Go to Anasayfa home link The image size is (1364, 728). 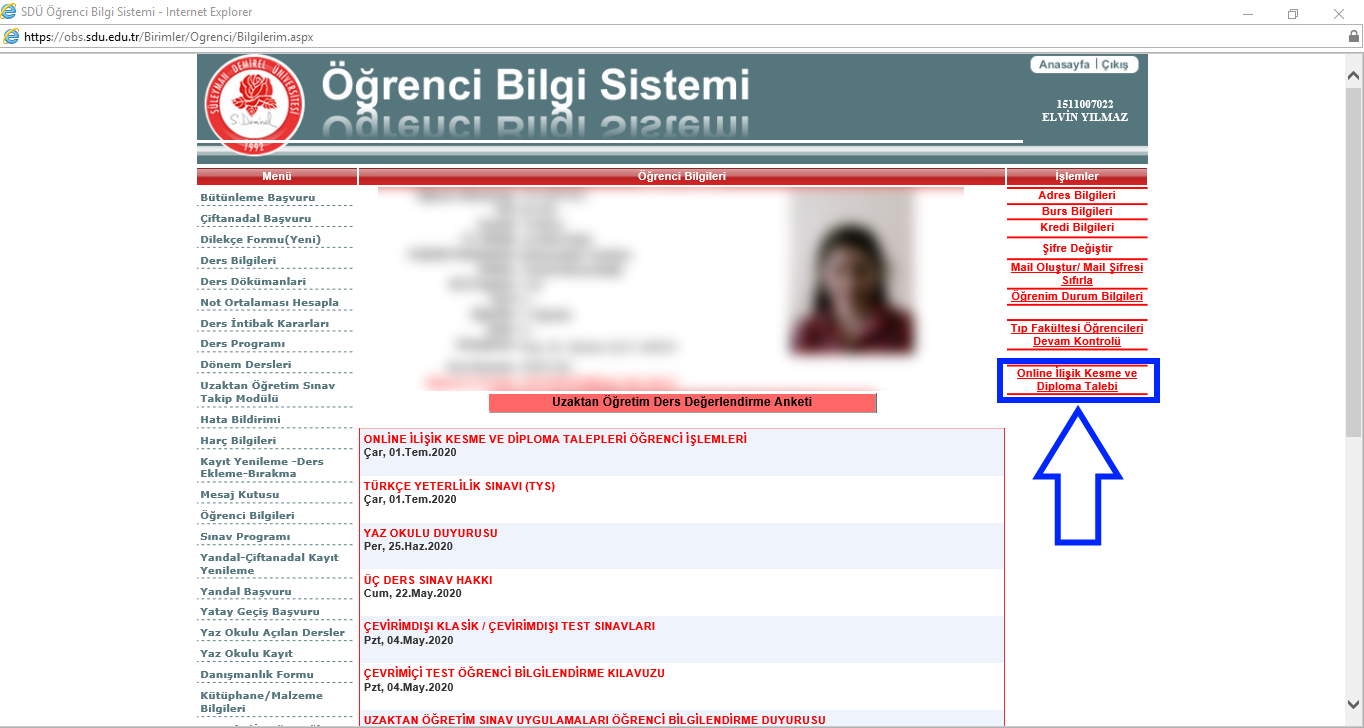coord(1064,65)
